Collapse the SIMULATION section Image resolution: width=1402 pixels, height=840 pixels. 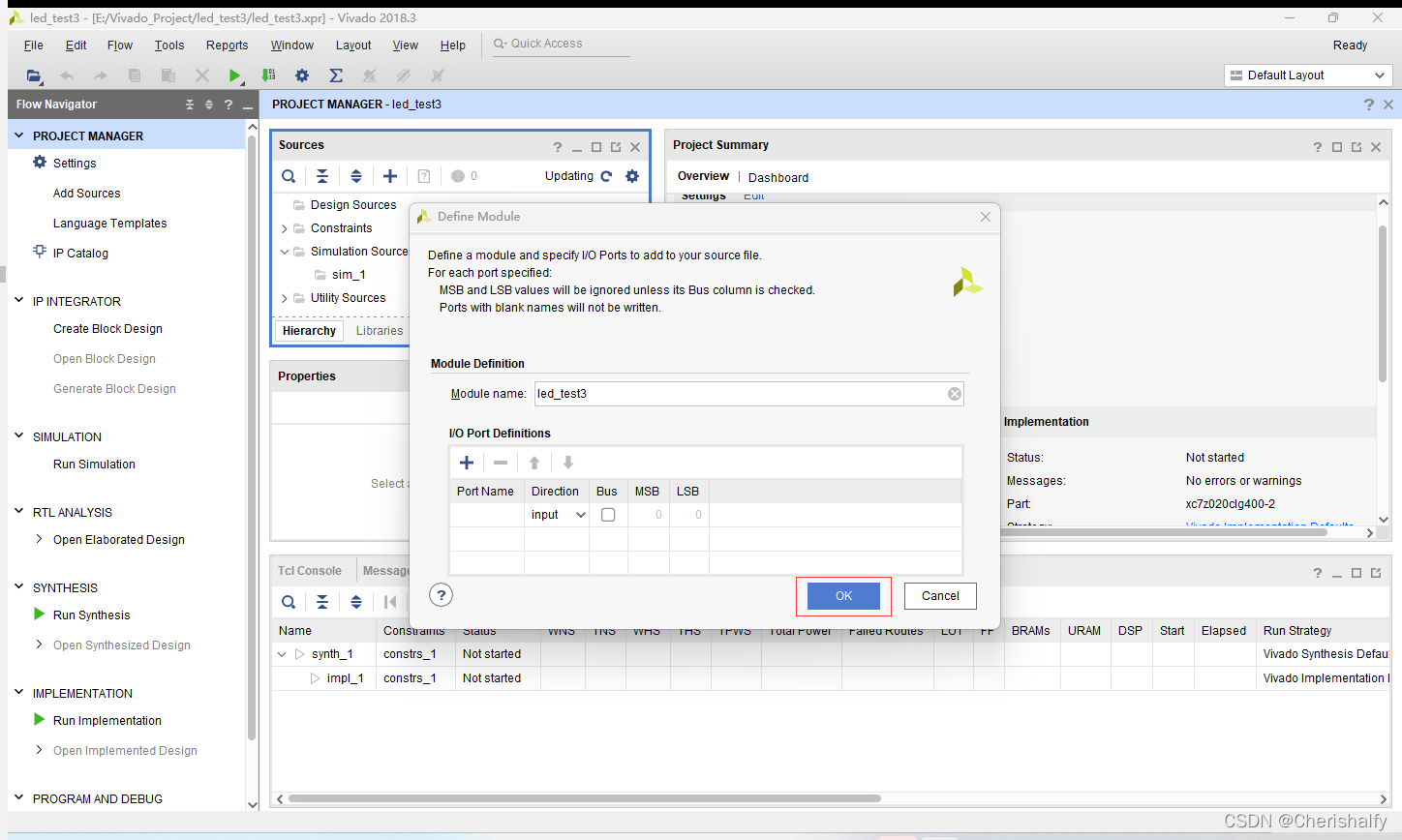[x=19, y=436]
